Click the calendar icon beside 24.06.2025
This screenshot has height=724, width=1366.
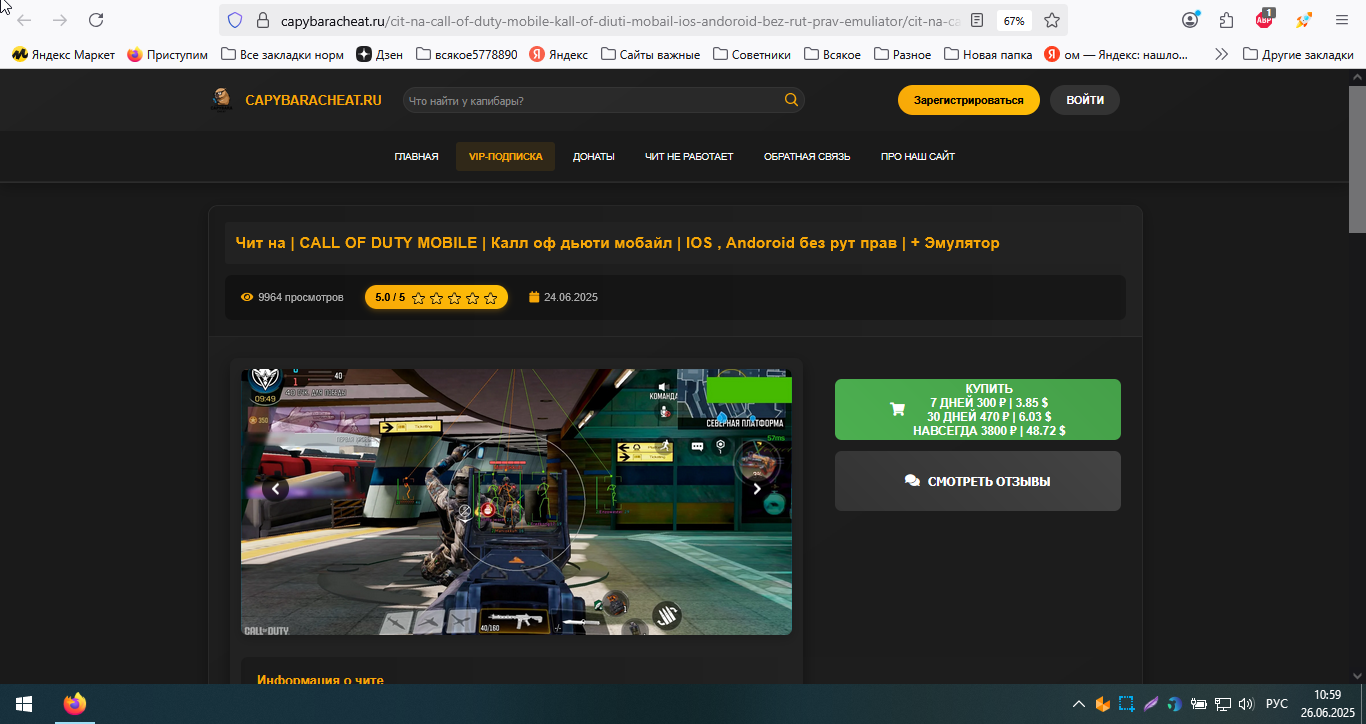tap(534, 297)
